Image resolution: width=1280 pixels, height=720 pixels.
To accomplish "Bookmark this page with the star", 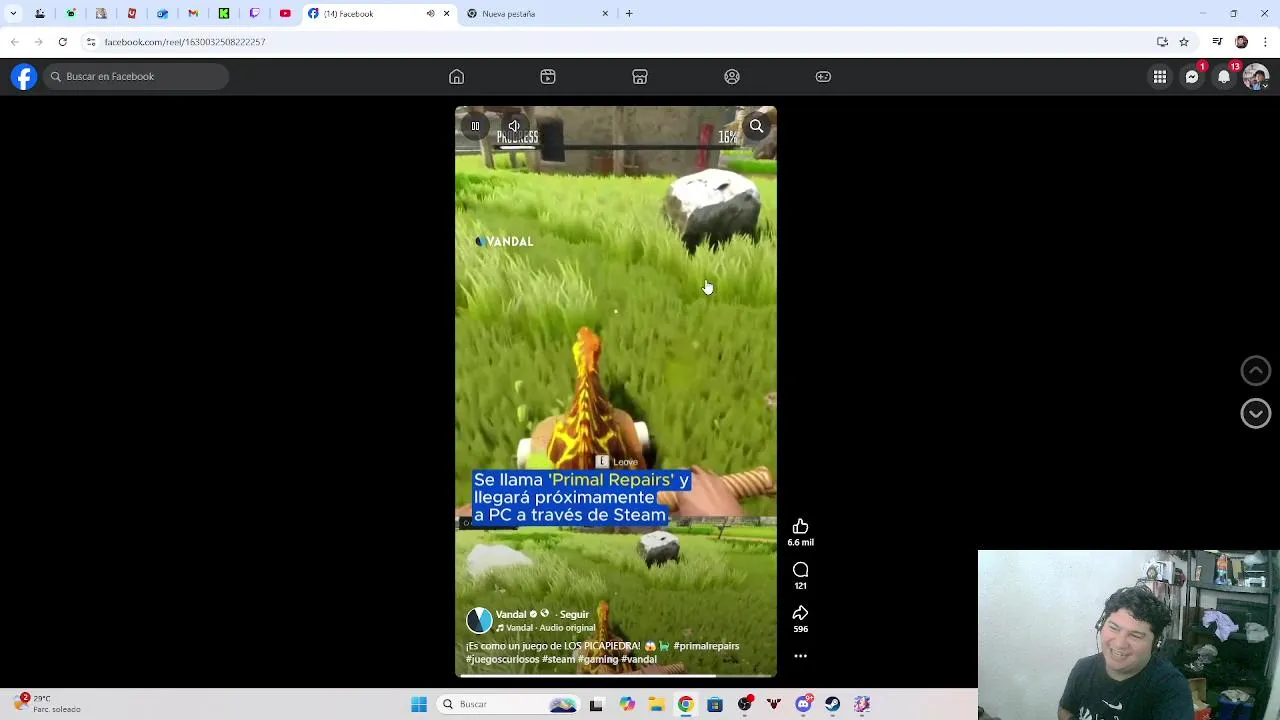I will pyautogui.click(x=1184, y=42).
